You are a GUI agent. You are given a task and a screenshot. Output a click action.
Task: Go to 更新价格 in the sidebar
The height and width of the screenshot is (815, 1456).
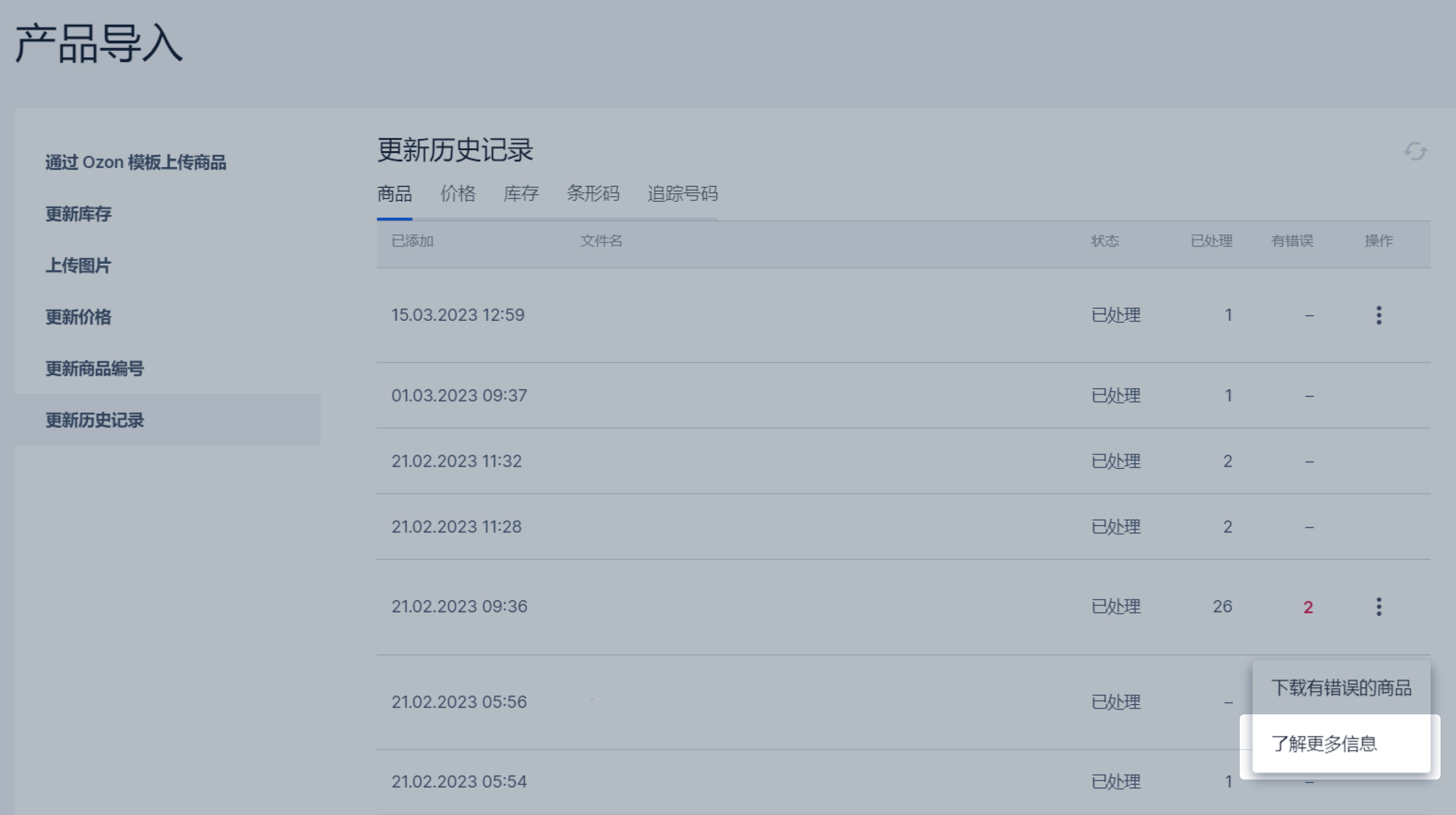78,317
